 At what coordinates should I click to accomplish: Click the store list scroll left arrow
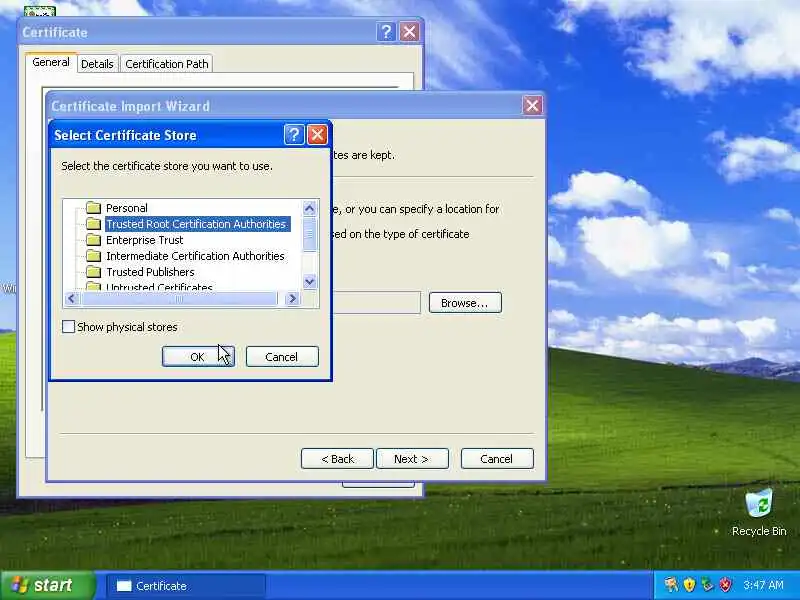71,298
